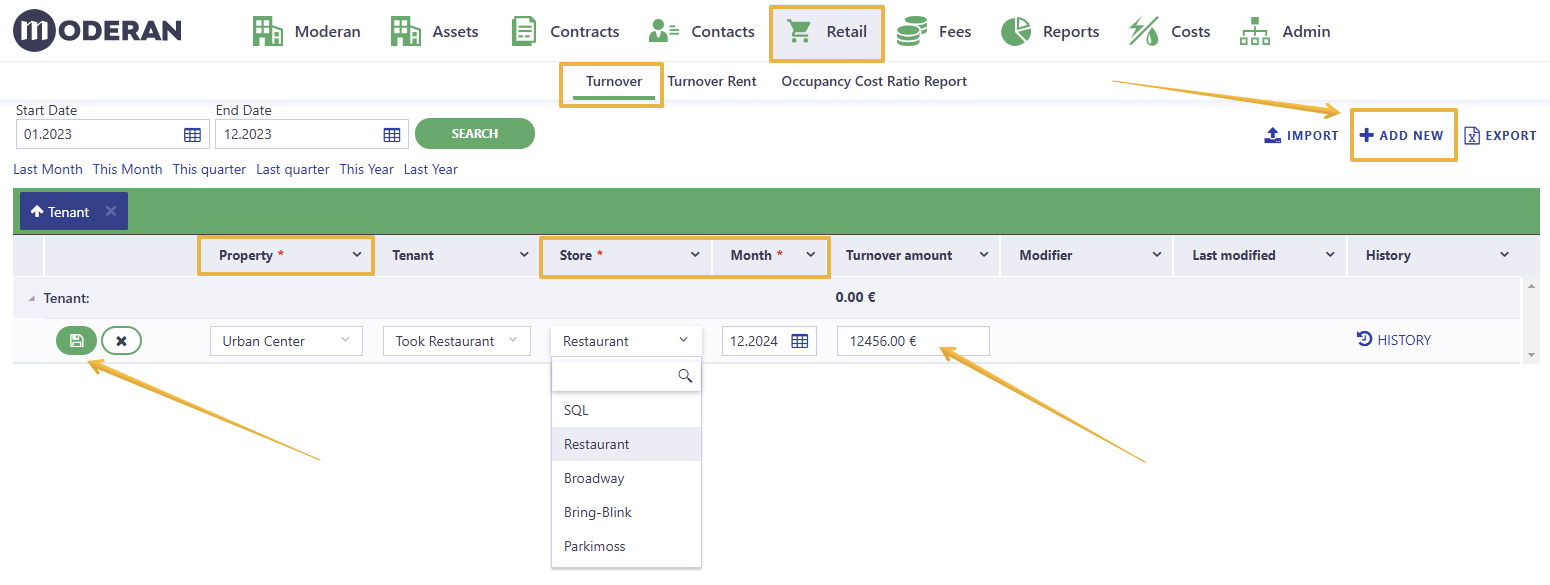Viewport: 1550px width, 585px height.
Task: Remove the Tenant grouping chip
Action: pyautogui.click(x=111, y=211)
